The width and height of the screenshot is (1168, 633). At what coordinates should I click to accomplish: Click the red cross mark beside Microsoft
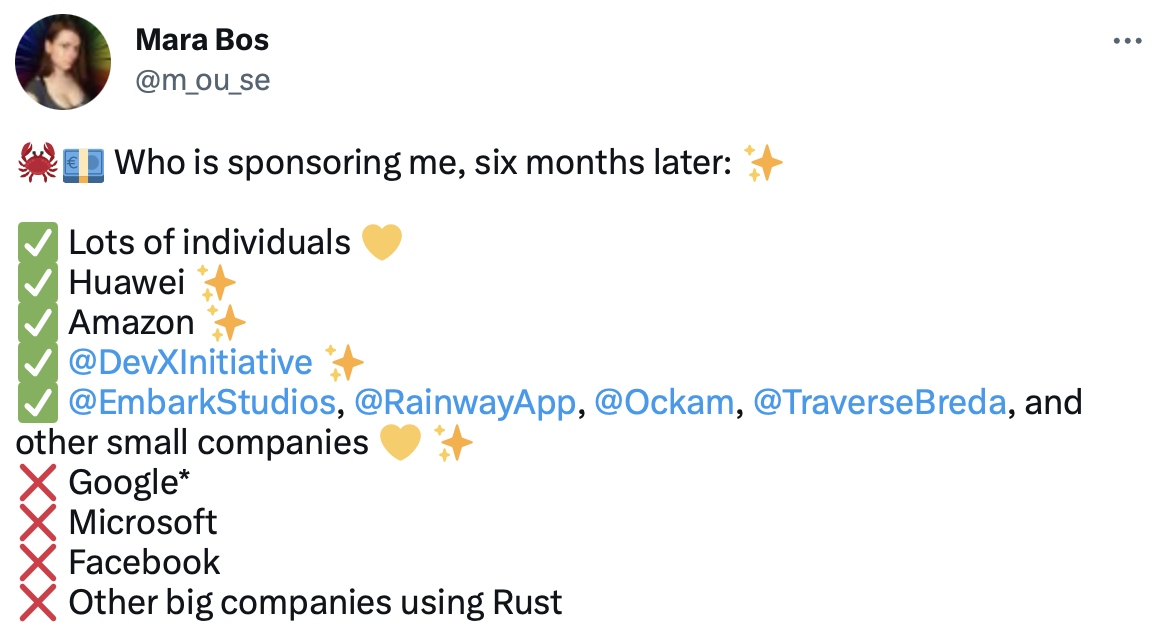[x=37, y=523]
